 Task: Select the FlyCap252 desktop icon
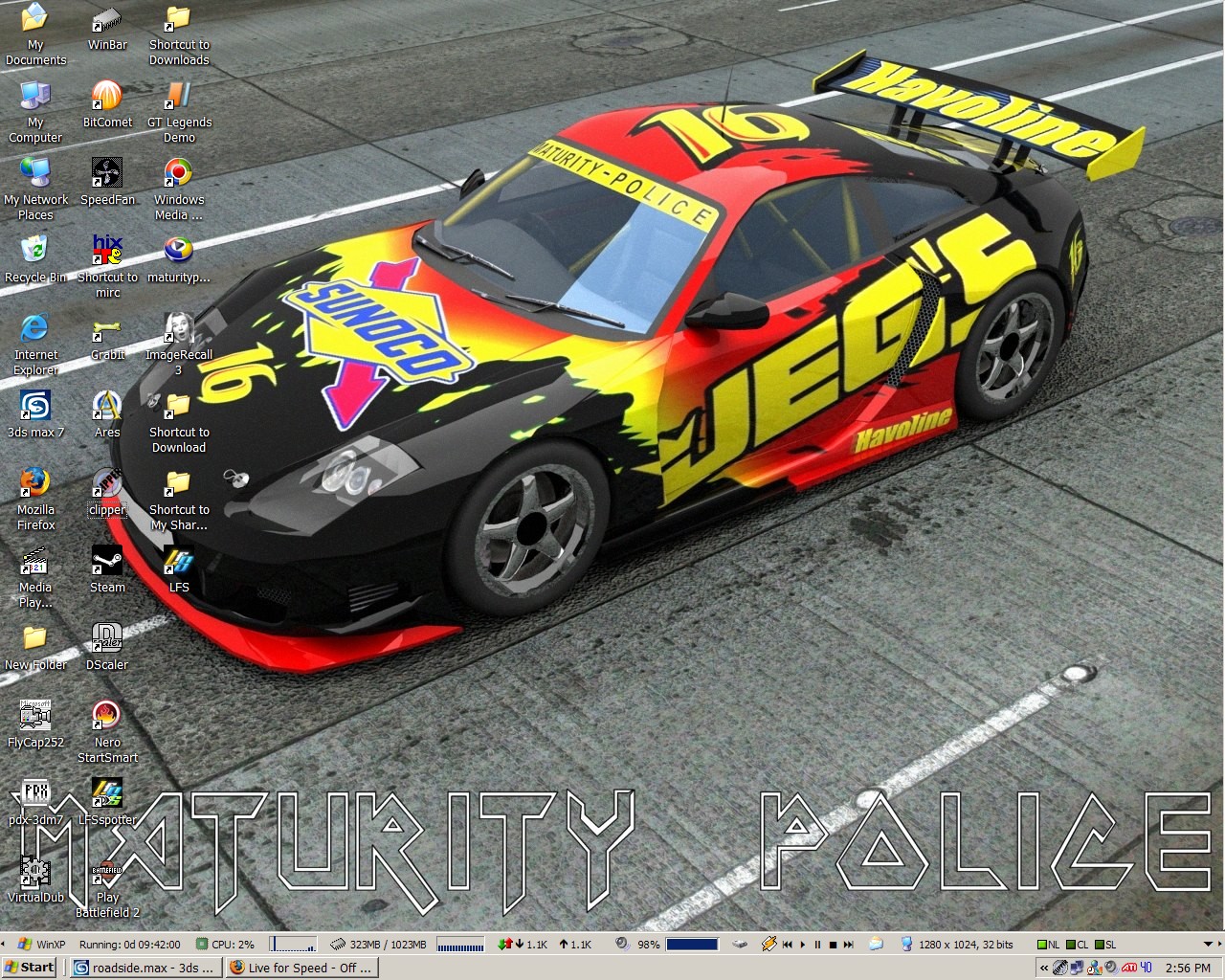pos(35,724)
